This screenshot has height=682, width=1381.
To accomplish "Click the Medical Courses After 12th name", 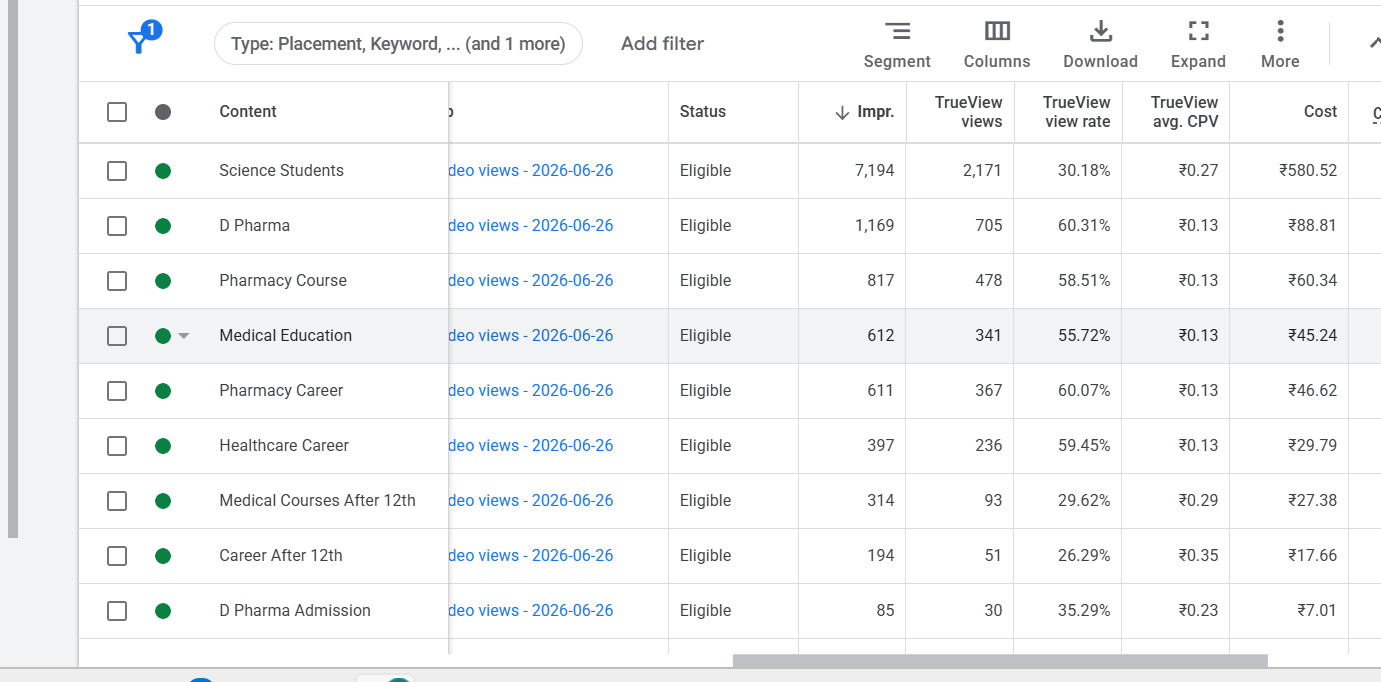I will coord(317,501).
